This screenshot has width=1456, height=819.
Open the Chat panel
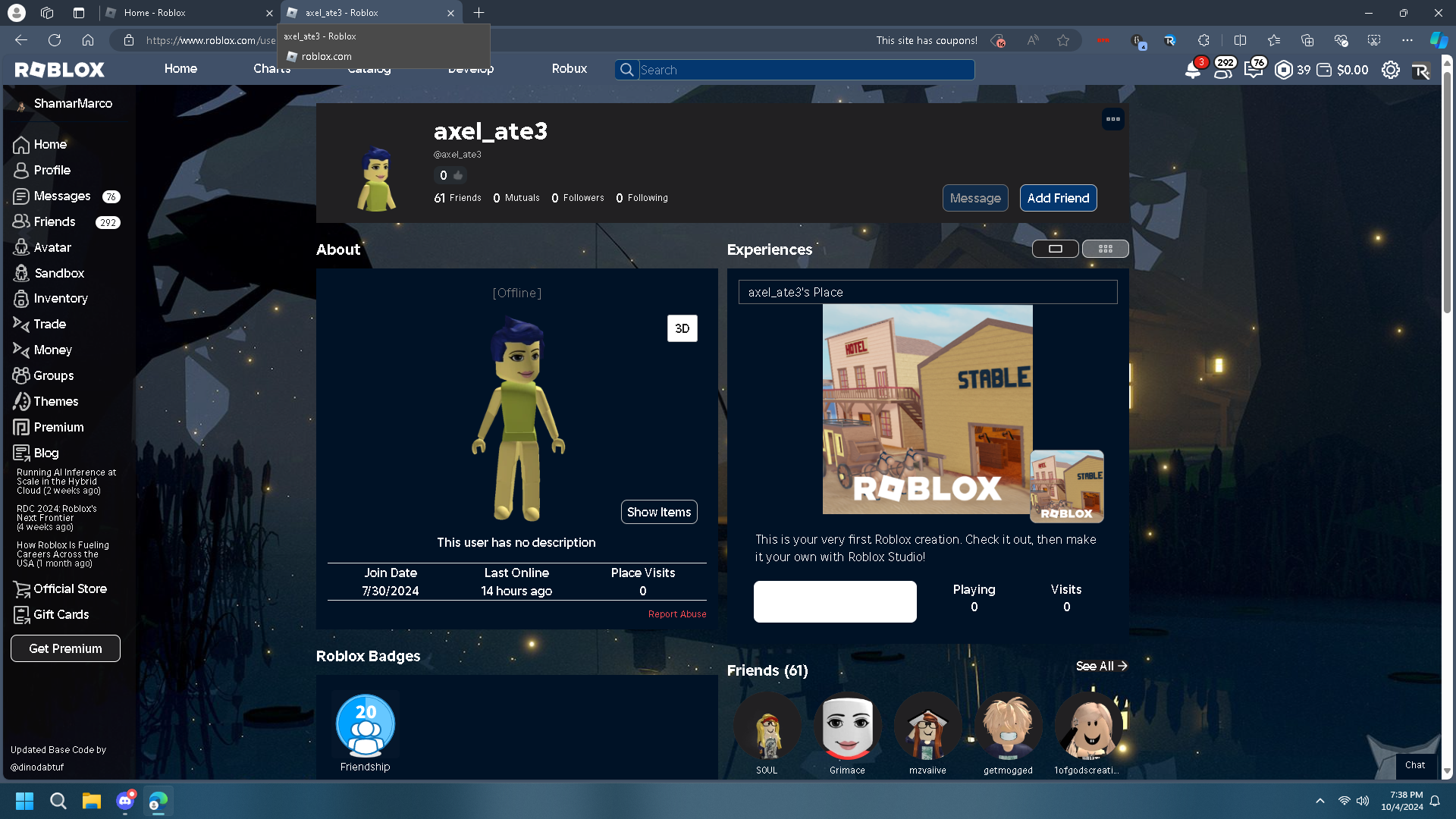tap(1415, 766)
